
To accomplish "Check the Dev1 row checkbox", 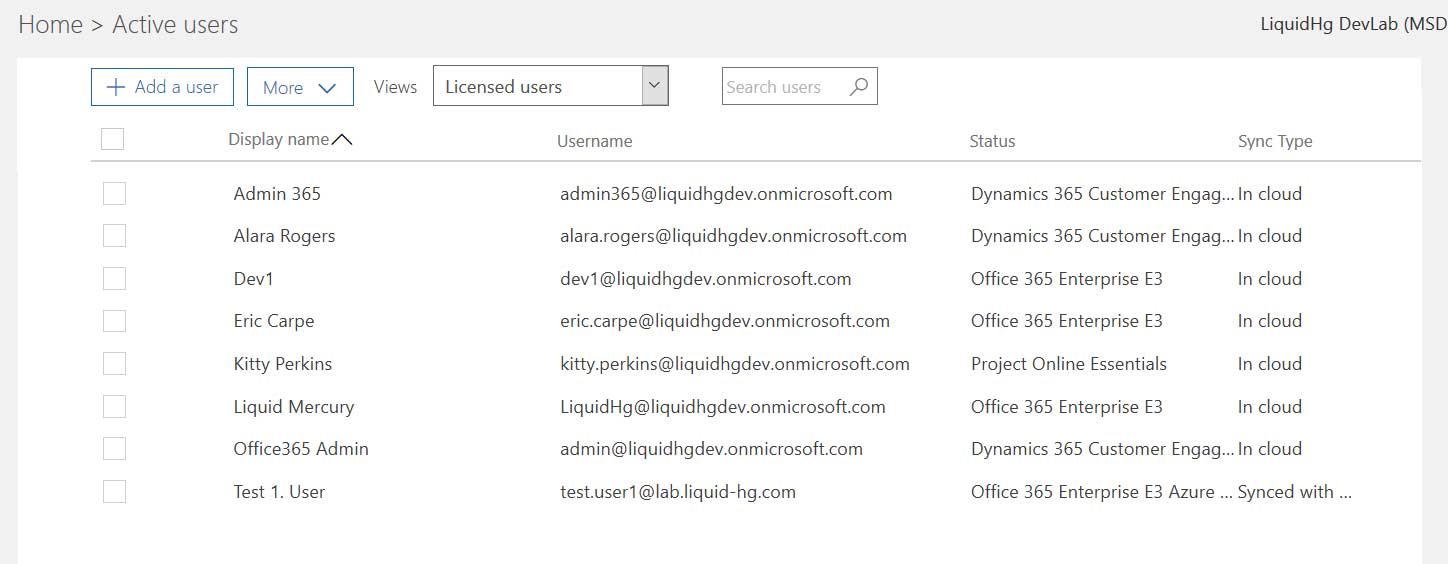I will click(115, 278).
